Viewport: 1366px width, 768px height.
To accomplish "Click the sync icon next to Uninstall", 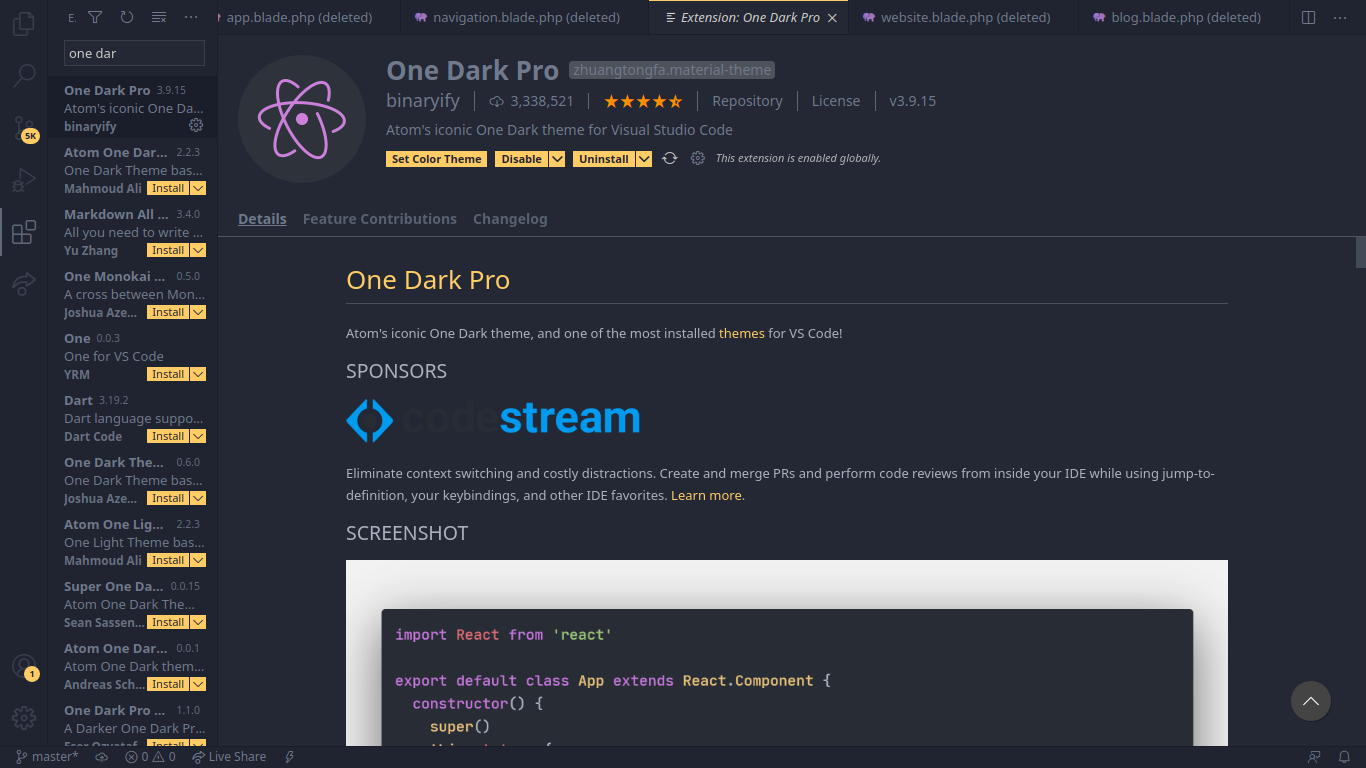I will pos(670,158).
